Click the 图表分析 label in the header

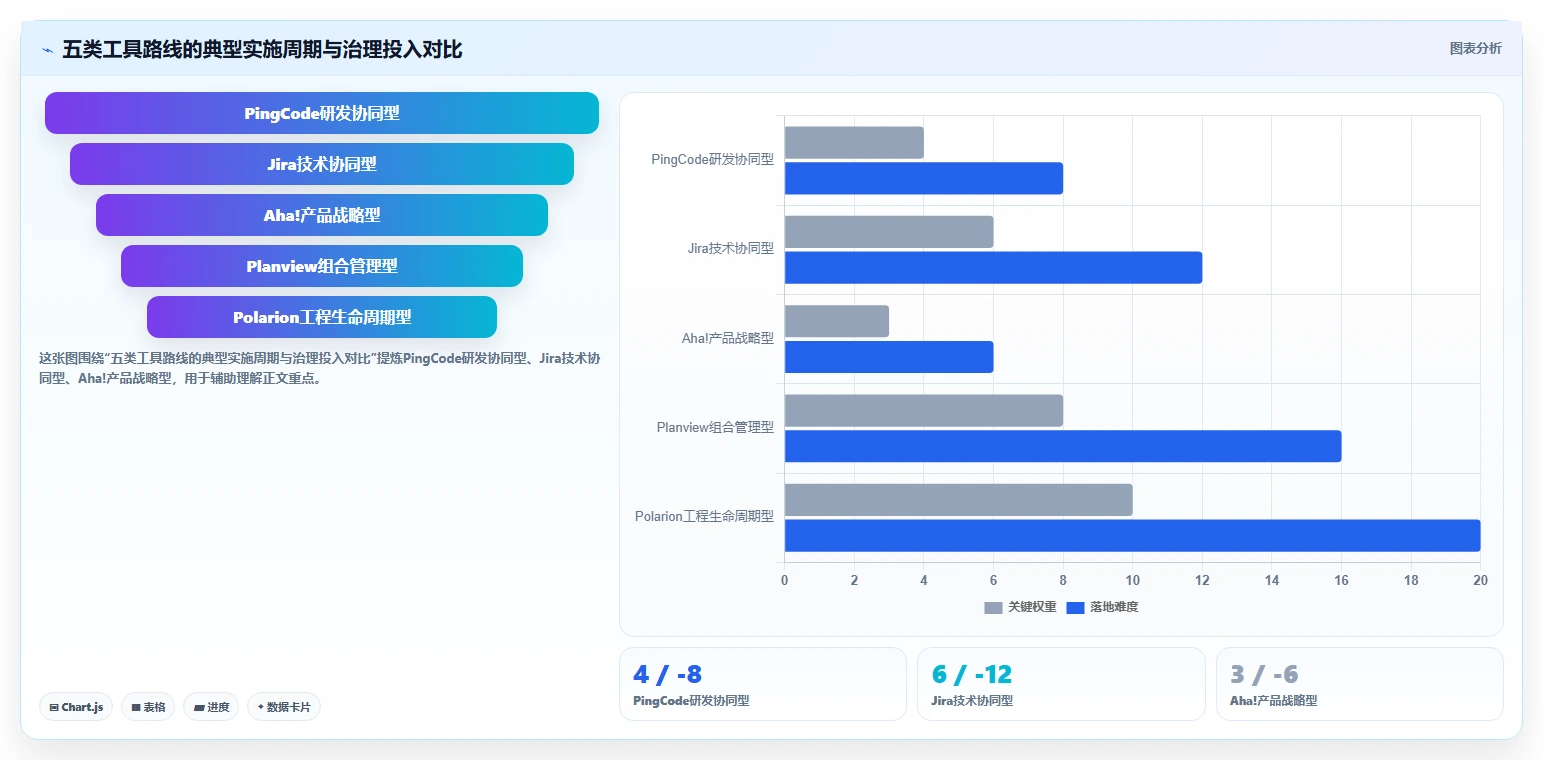point(1475,48)
